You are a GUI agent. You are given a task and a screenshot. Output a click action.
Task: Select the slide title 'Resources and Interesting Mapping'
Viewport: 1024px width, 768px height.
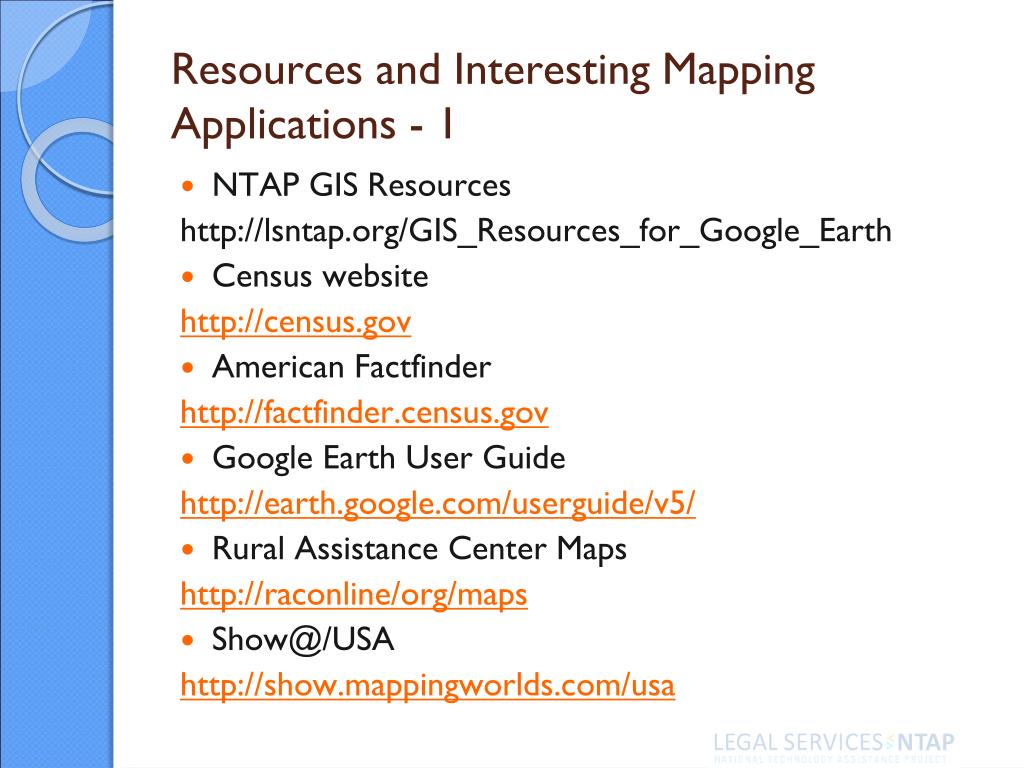pyautogui.click(x=494, y=71)
